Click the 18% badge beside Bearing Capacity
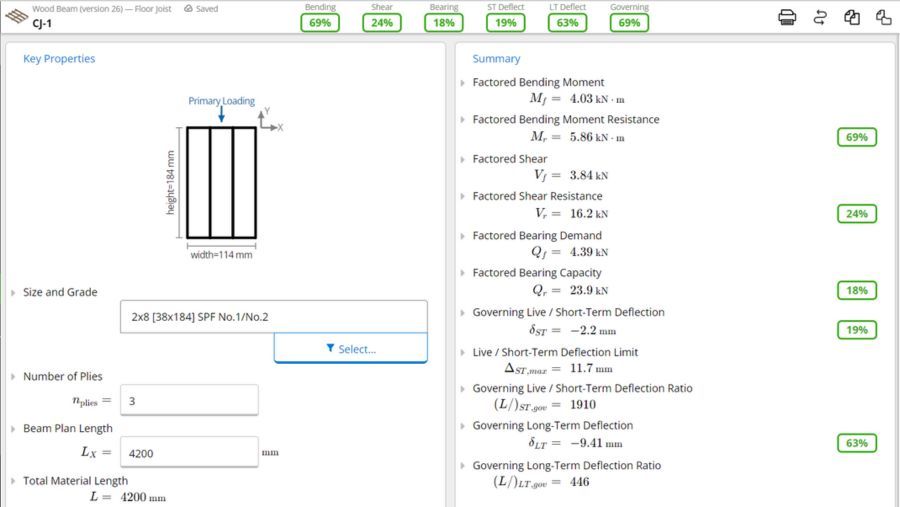Screen dimensions: 900x507 point(856,290)
